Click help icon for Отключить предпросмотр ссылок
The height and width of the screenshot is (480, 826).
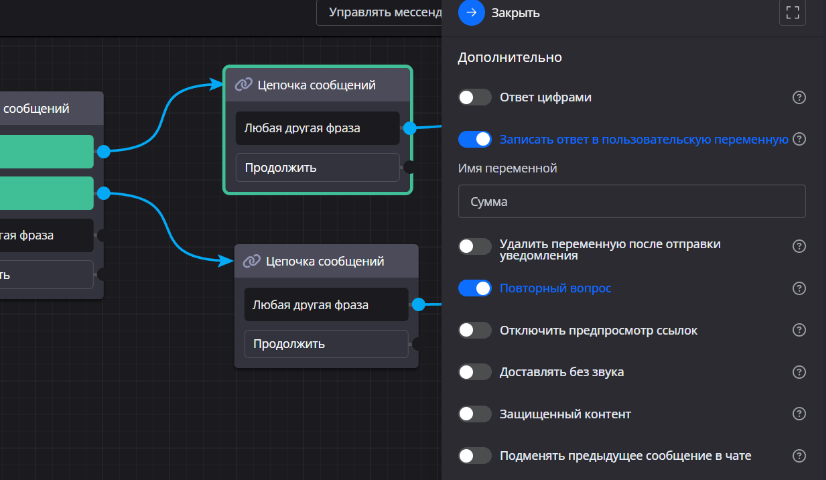799,330
